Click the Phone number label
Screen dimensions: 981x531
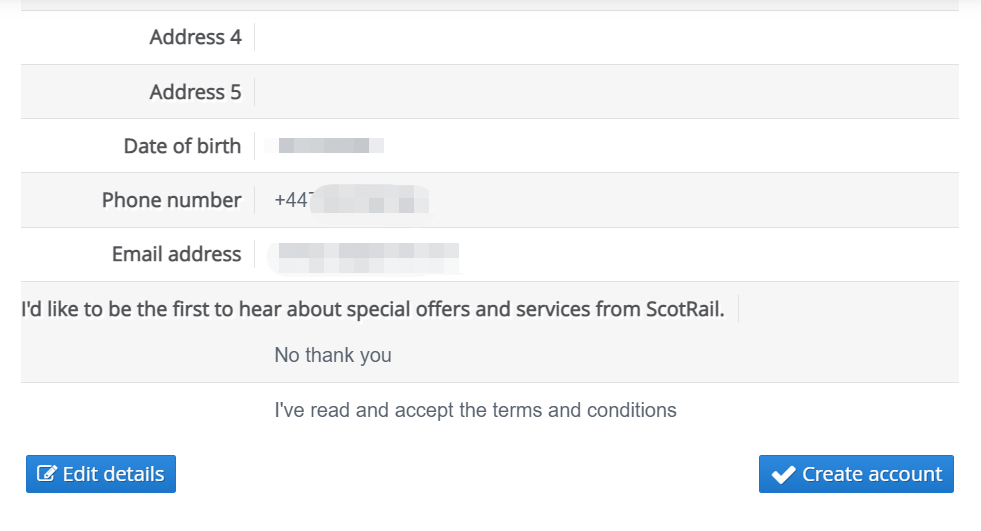171,200
